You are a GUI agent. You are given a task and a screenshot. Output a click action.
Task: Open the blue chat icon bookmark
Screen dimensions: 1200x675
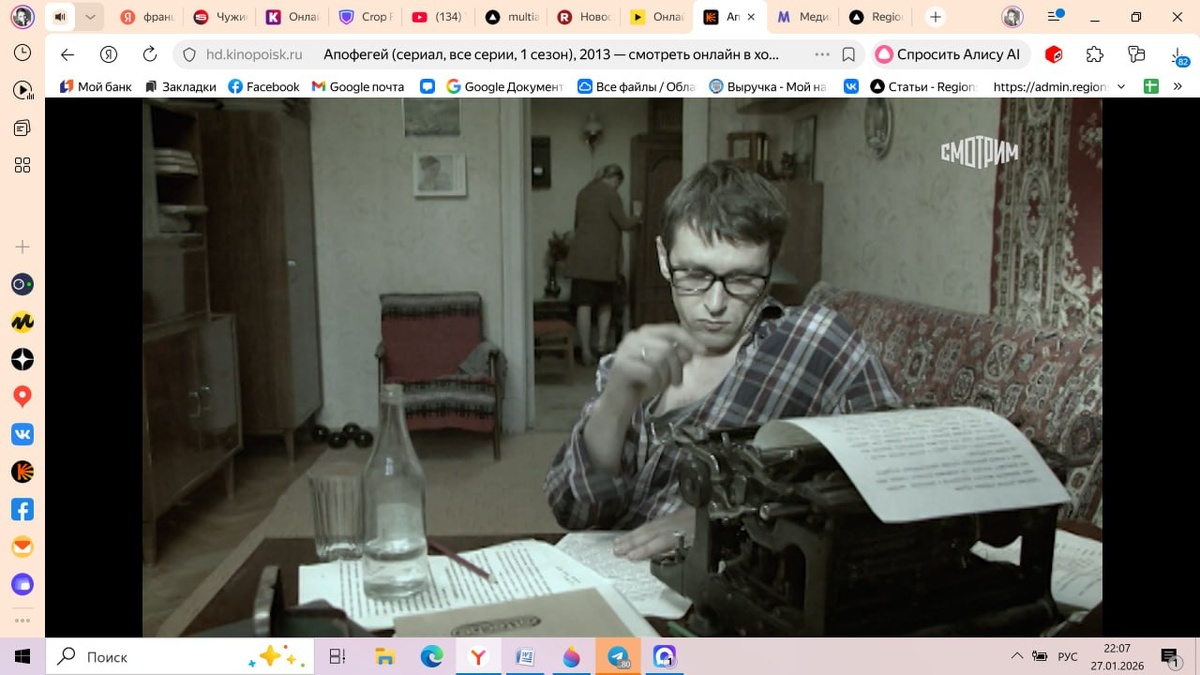tap(427, 87)
